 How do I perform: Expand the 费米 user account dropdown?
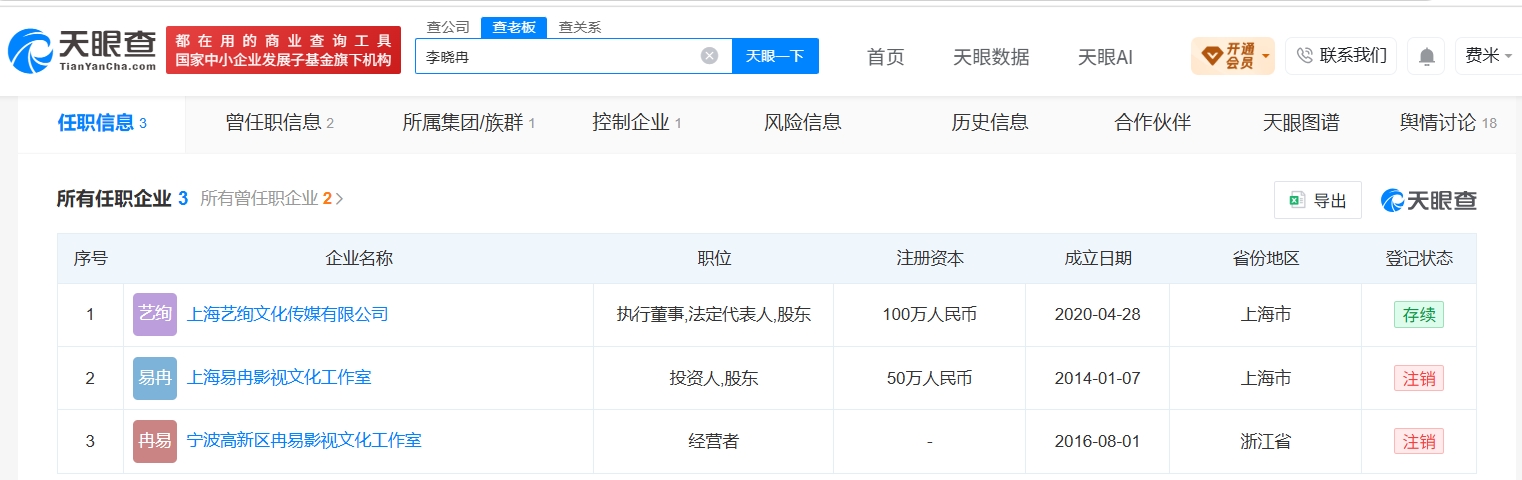pos(1488,56)
